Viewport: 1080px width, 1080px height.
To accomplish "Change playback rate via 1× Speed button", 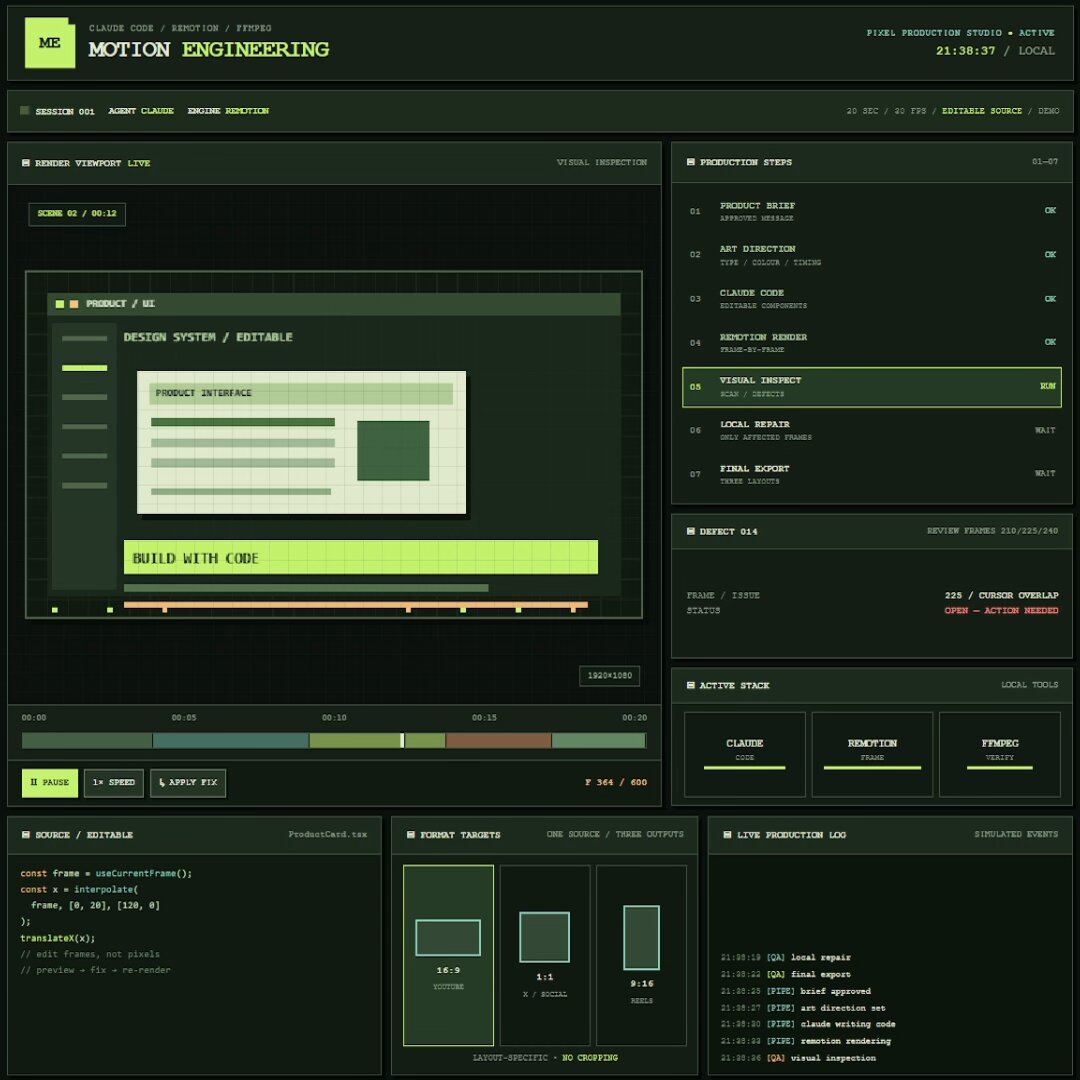I will click(x=114, y=782).
